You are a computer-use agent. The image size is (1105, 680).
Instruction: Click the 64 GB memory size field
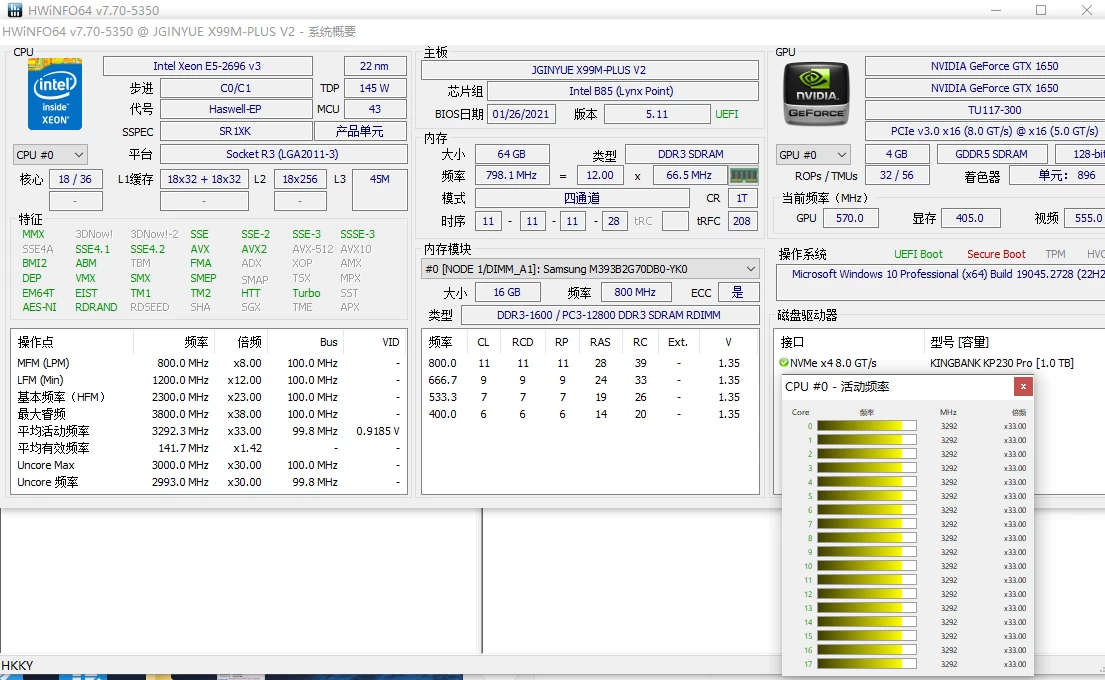(x=512, y=154)
